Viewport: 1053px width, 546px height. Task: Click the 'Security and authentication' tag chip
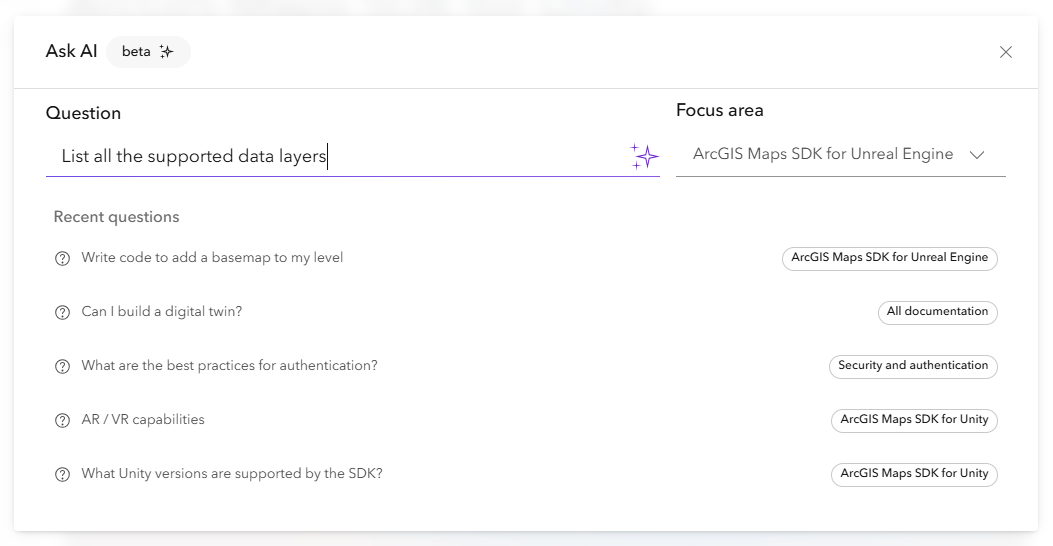pyautogui.click(x=913, y=366)
